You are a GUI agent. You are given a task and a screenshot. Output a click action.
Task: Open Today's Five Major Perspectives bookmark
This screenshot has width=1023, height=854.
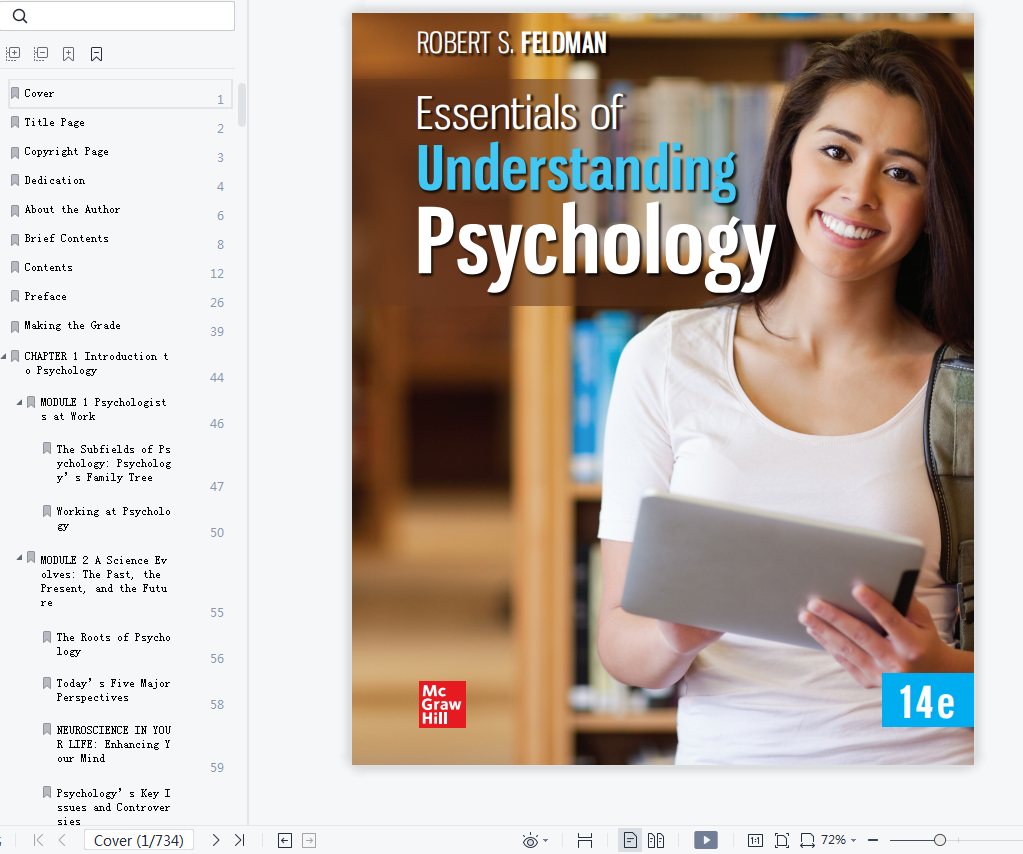coord(114,690)
